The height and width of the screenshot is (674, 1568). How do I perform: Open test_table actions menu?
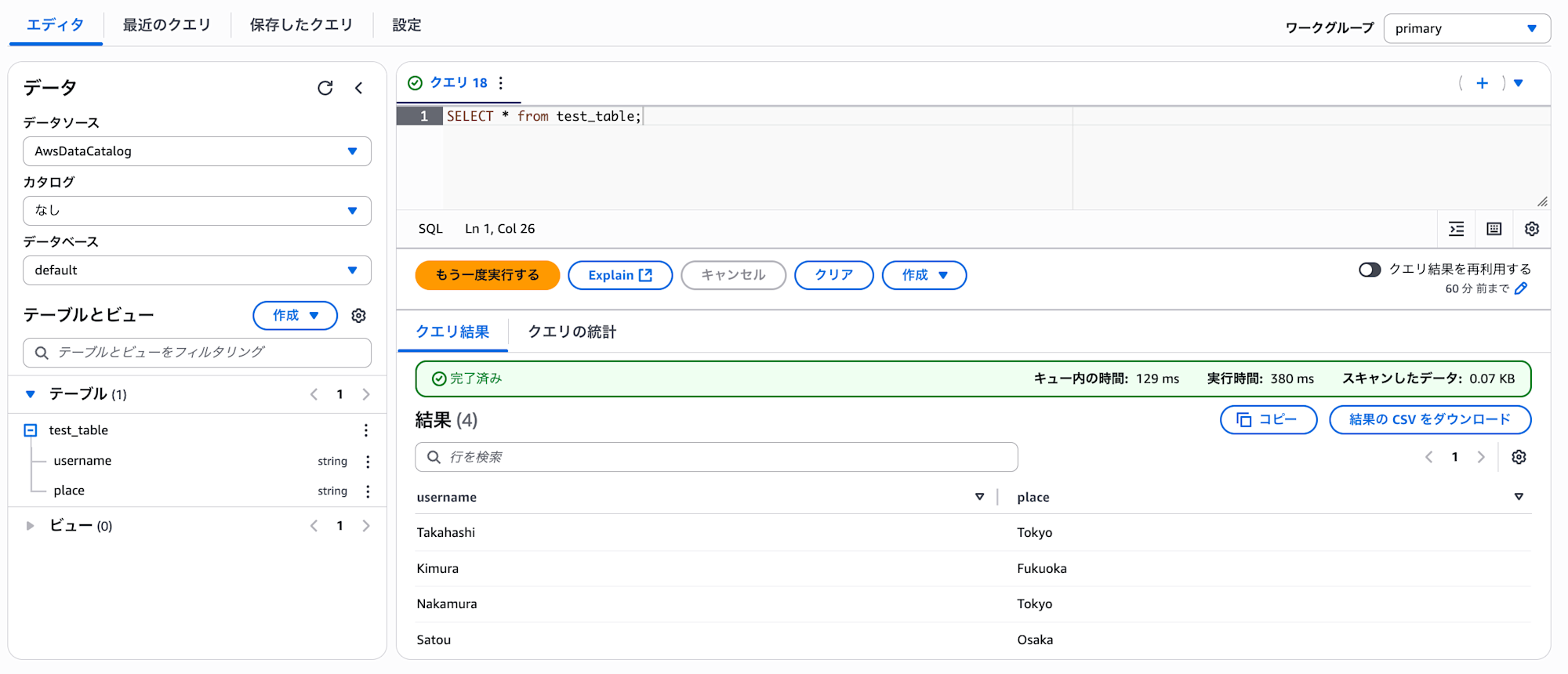coord(365,430)
